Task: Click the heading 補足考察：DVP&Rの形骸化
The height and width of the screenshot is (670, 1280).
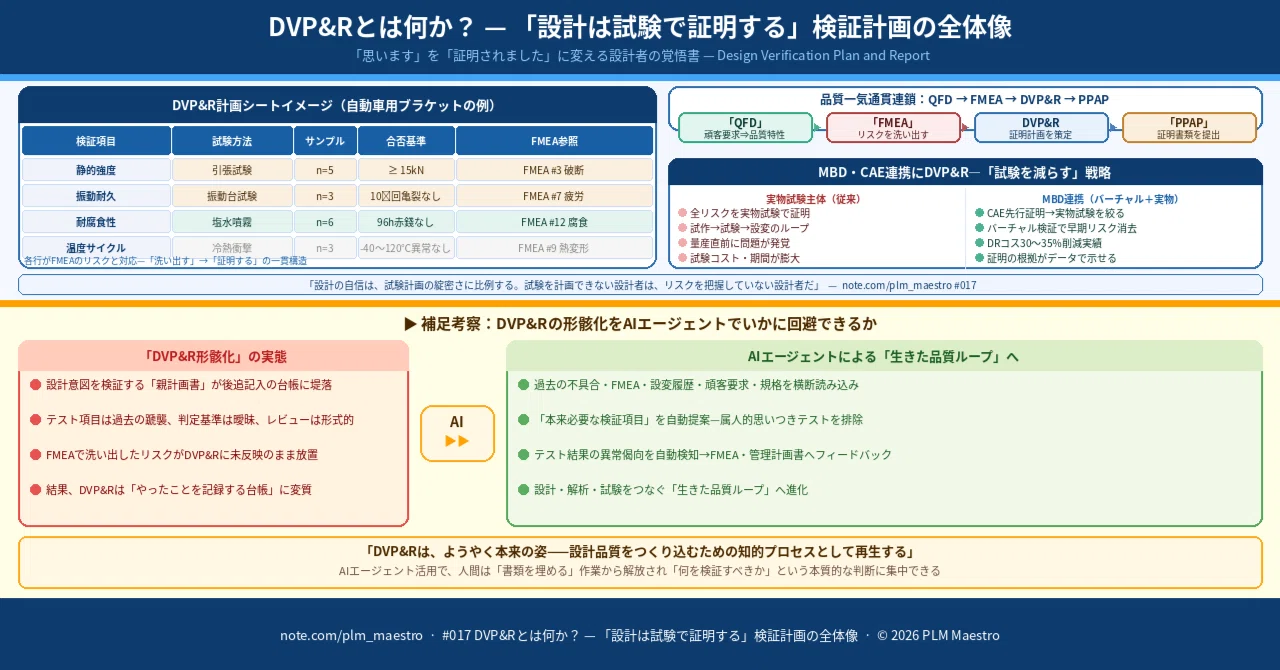Action: tap(640, 324)
